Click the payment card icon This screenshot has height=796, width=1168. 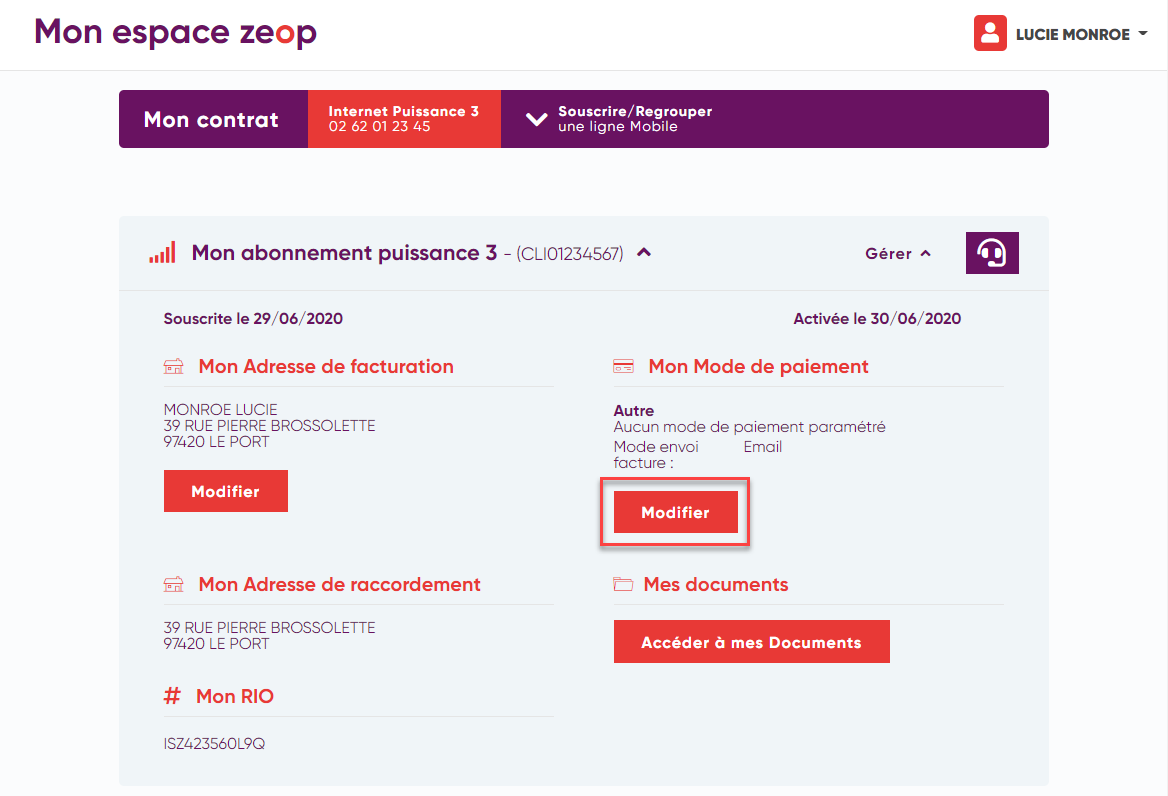tap(623, 366)
